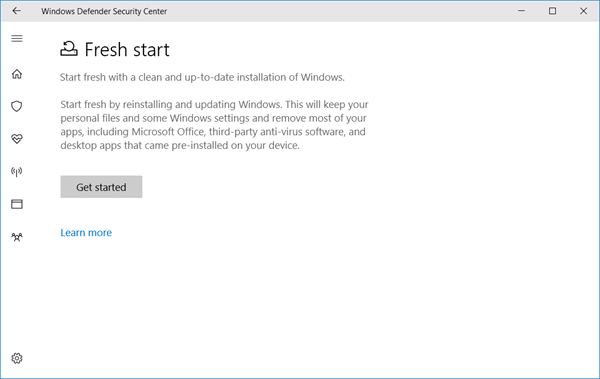
Task: Open Family options people icon
Action: pos(17,237)
